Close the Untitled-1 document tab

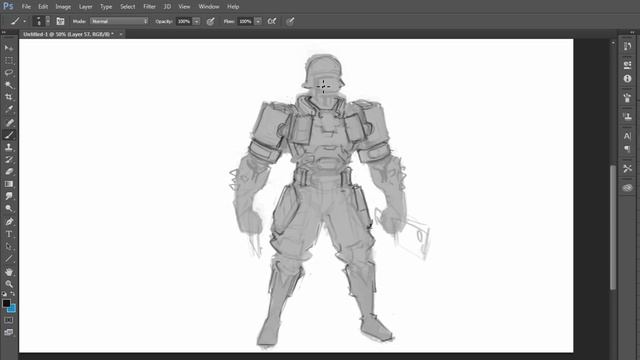click(x=121, y=34)
